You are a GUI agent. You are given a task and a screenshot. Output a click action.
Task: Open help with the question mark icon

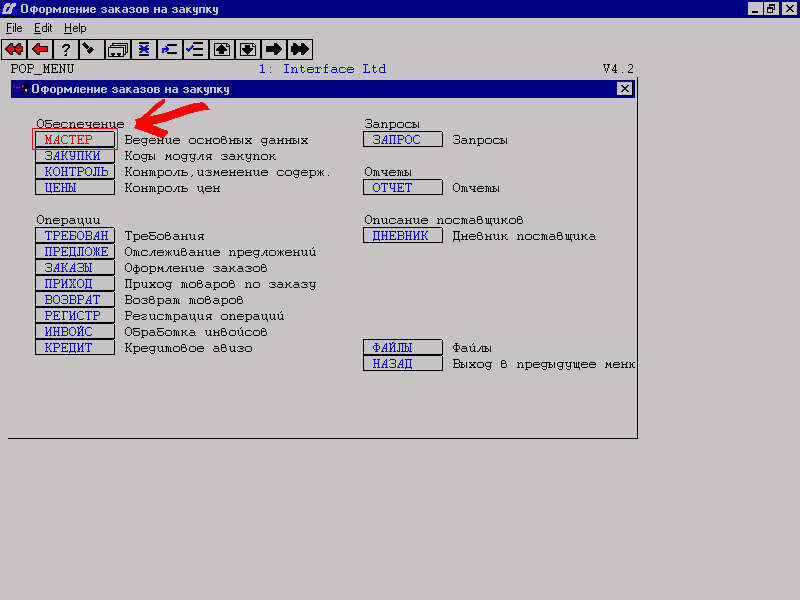[66, 49]
